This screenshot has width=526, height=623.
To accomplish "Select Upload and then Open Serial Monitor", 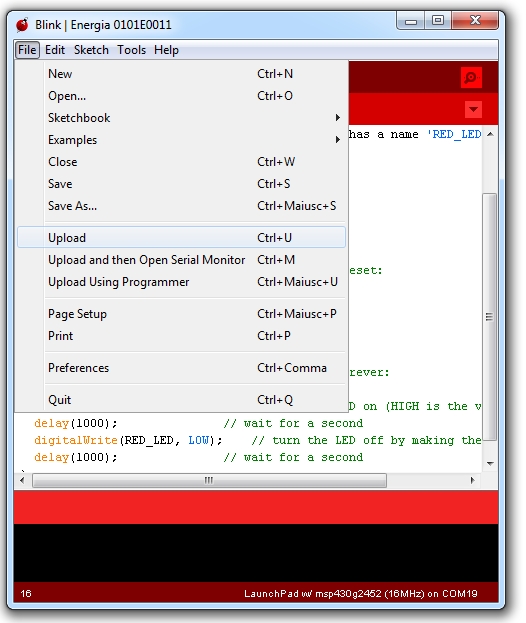I will point(182,260).
